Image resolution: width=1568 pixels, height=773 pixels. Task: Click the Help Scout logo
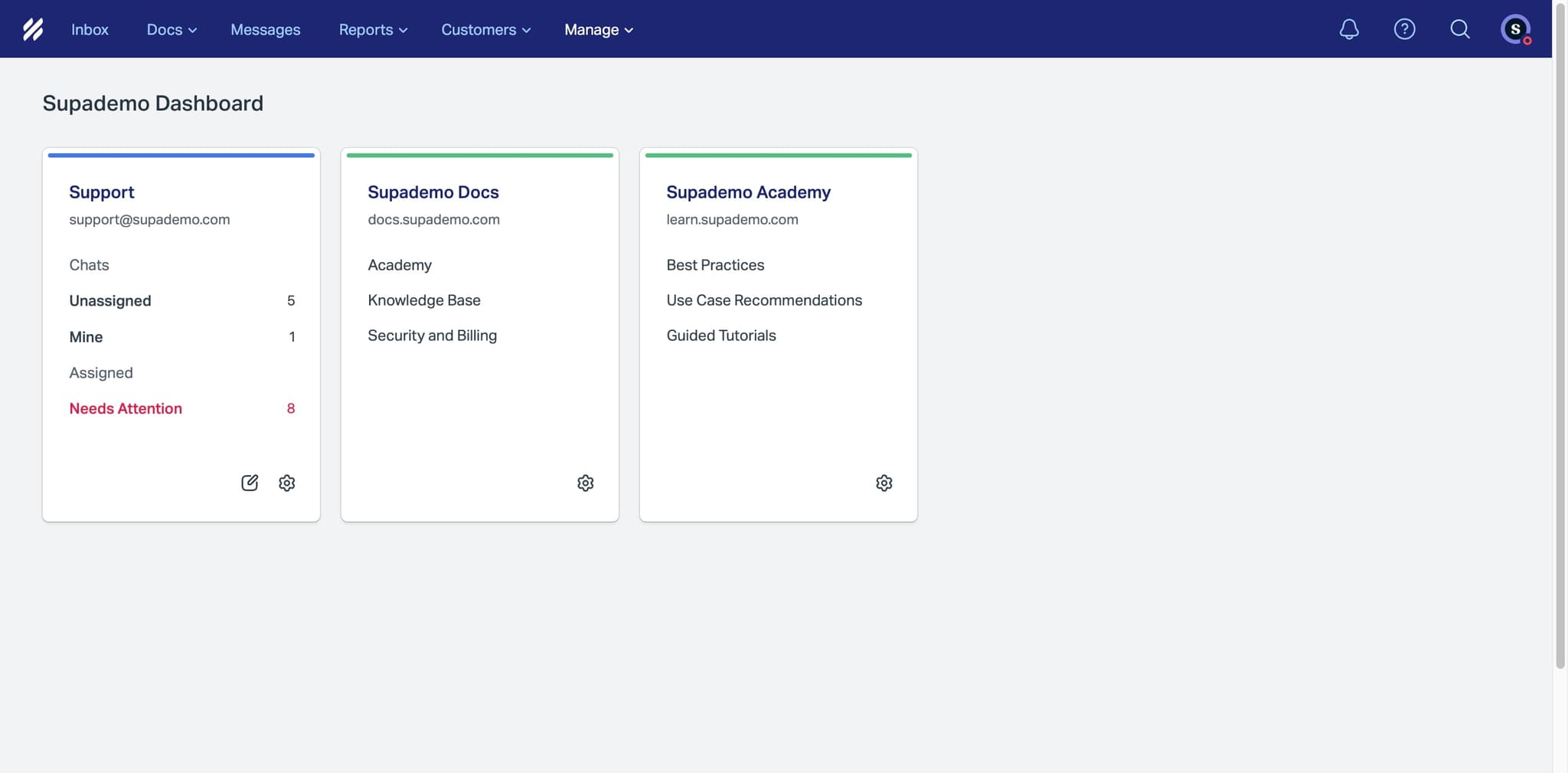coord(34,28)
